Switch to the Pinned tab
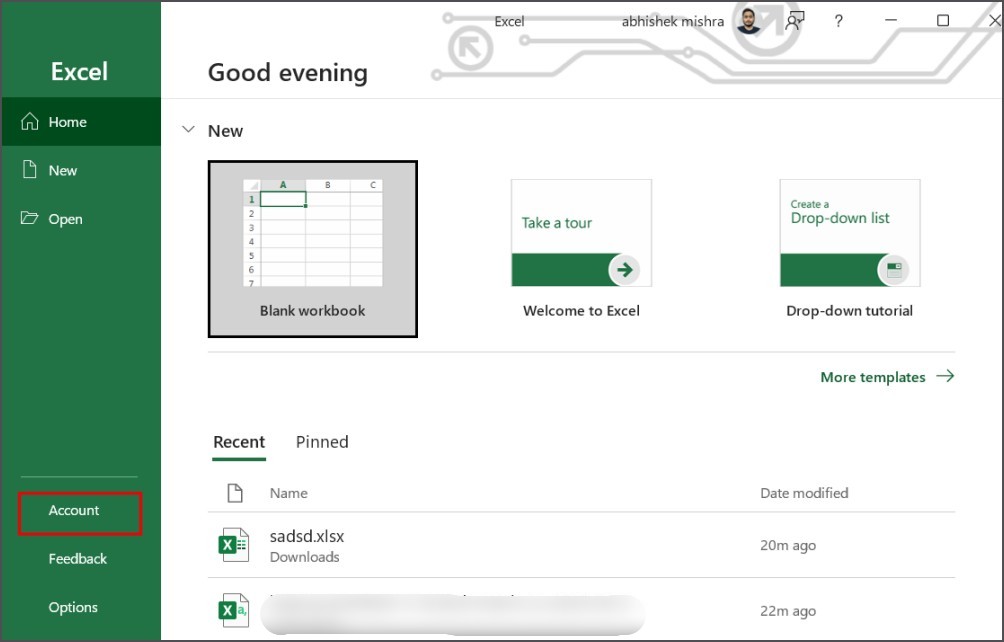 (322, 442)
